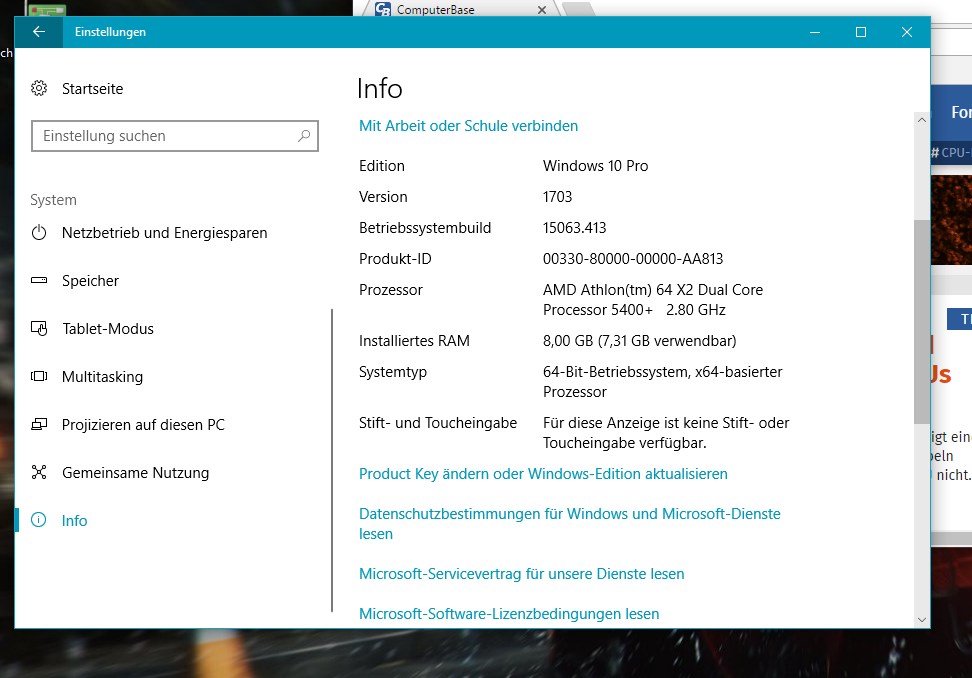Select the drive icon next to Speicher
This screenshot has width=972, height=678.
click(x=39, y=280)
